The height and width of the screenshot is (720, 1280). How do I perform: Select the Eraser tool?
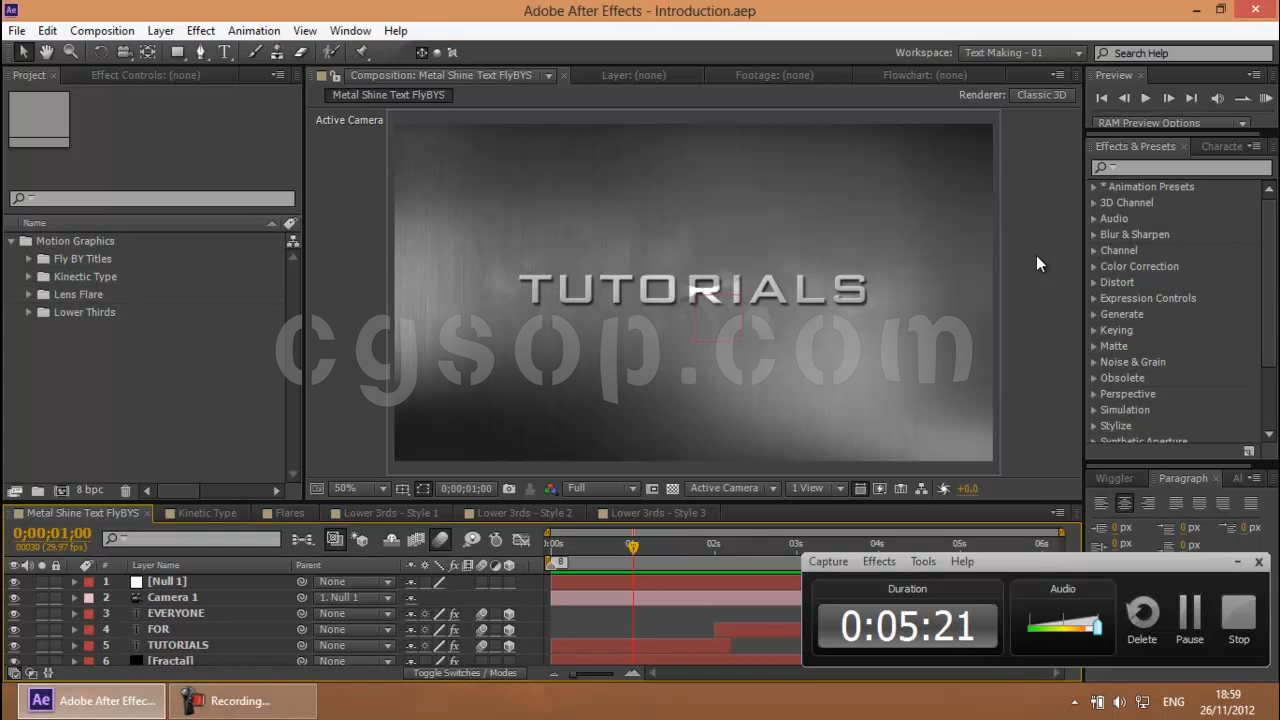301,52
